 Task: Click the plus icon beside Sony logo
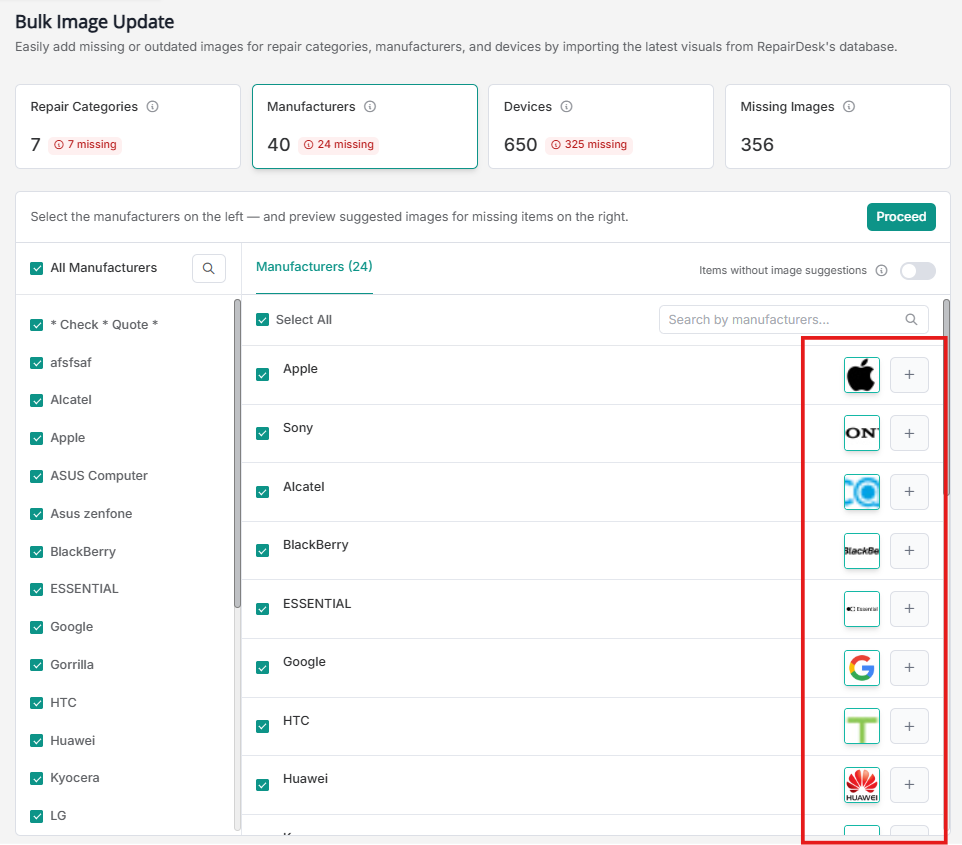coord(909,434)
